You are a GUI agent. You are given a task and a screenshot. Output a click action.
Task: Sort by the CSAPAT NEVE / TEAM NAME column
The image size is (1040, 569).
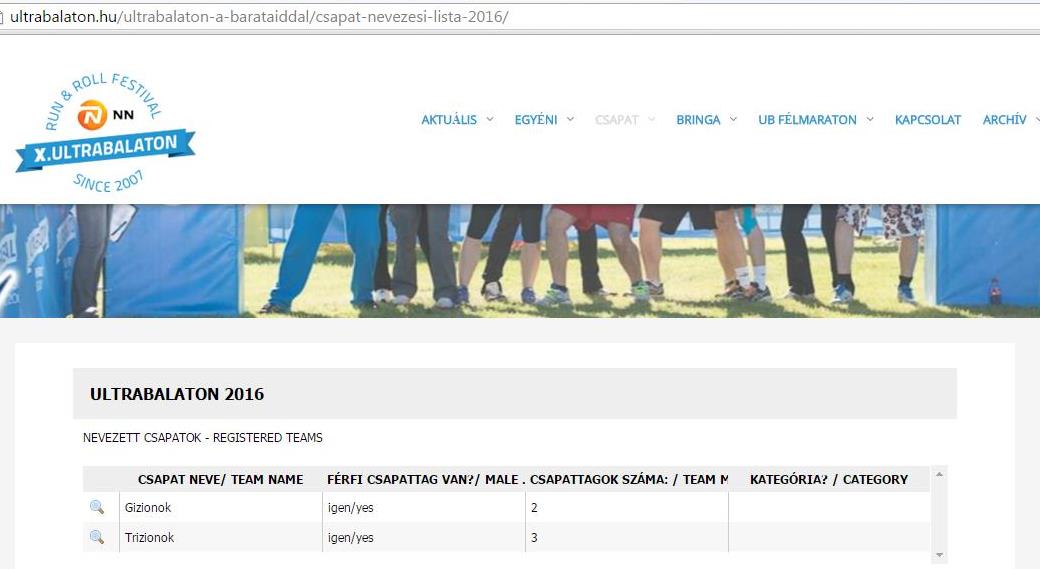[220, 479]
